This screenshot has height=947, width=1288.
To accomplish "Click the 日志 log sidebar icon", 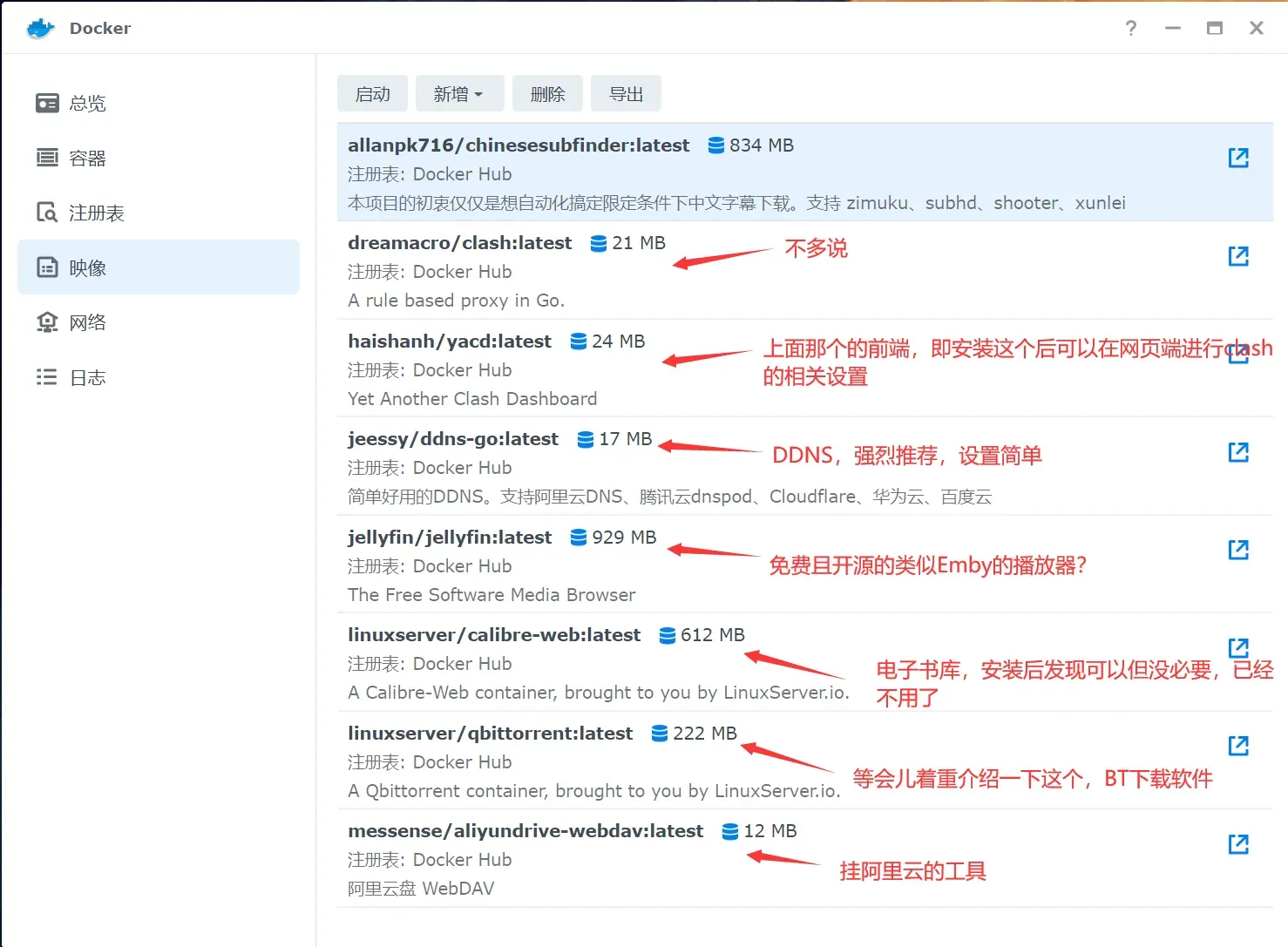I will [x=47, y=377].
